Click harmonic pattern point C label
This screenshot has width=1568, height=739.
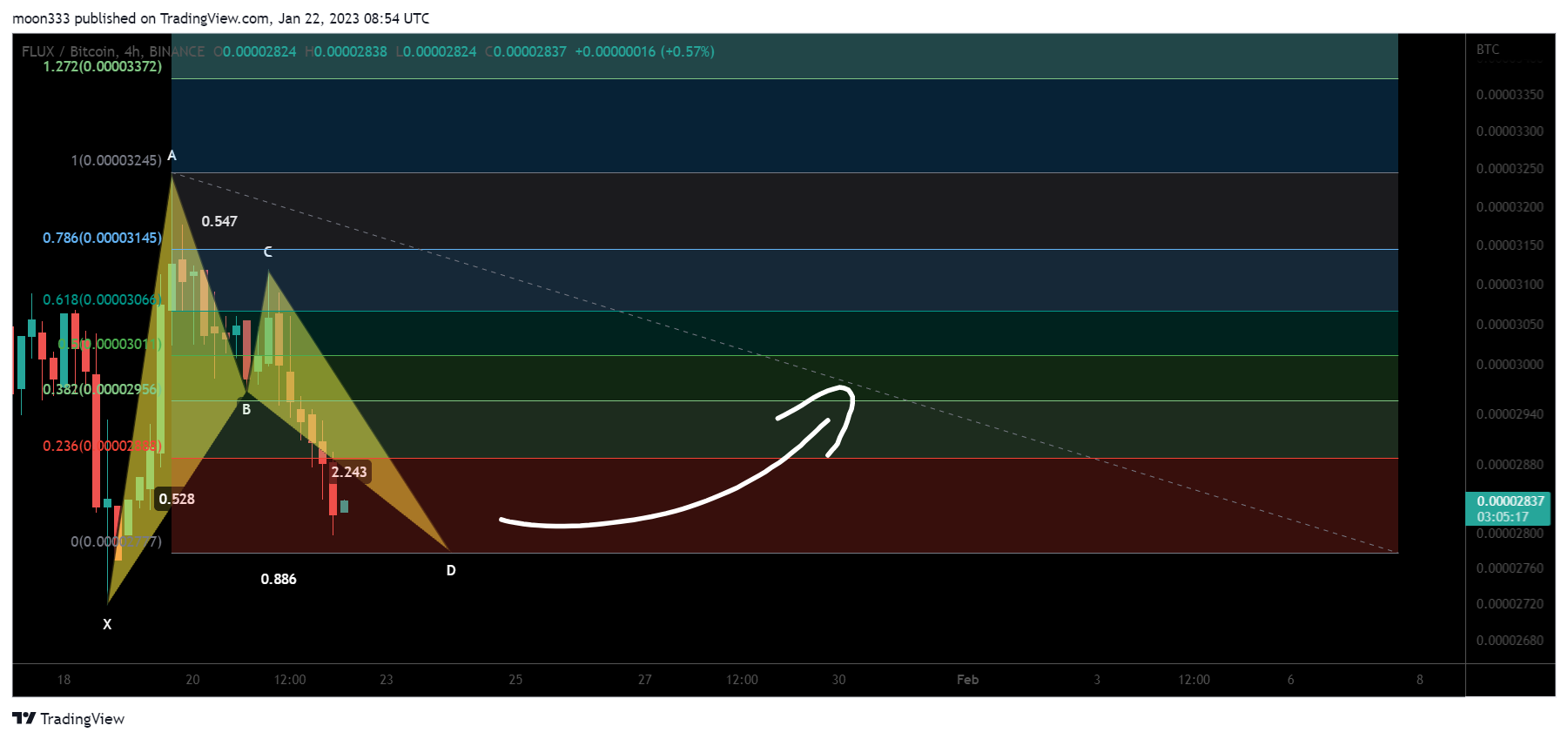tap(267, 252)
